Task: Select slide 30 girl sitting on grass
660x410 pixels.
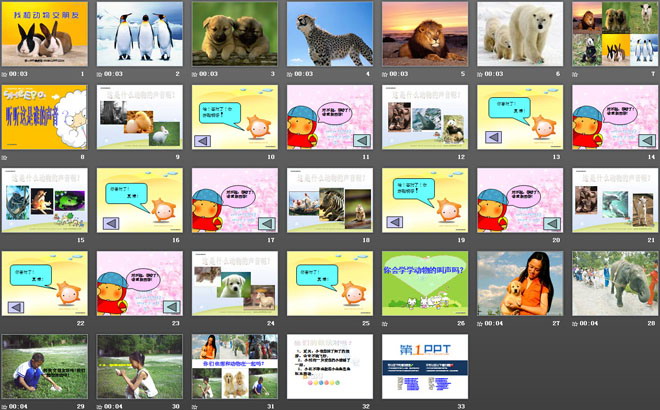Action: pos(140,367)
